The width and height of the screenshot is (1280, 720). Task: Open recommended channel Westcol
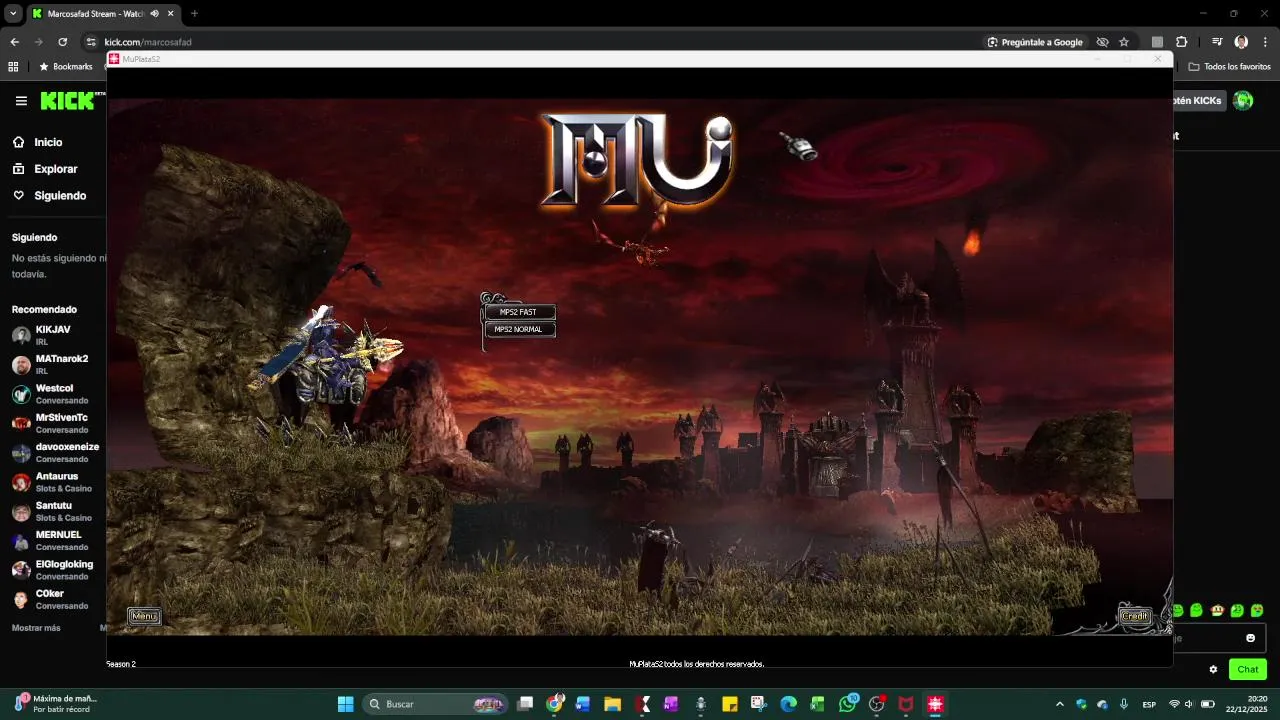[x=55, y=394]
